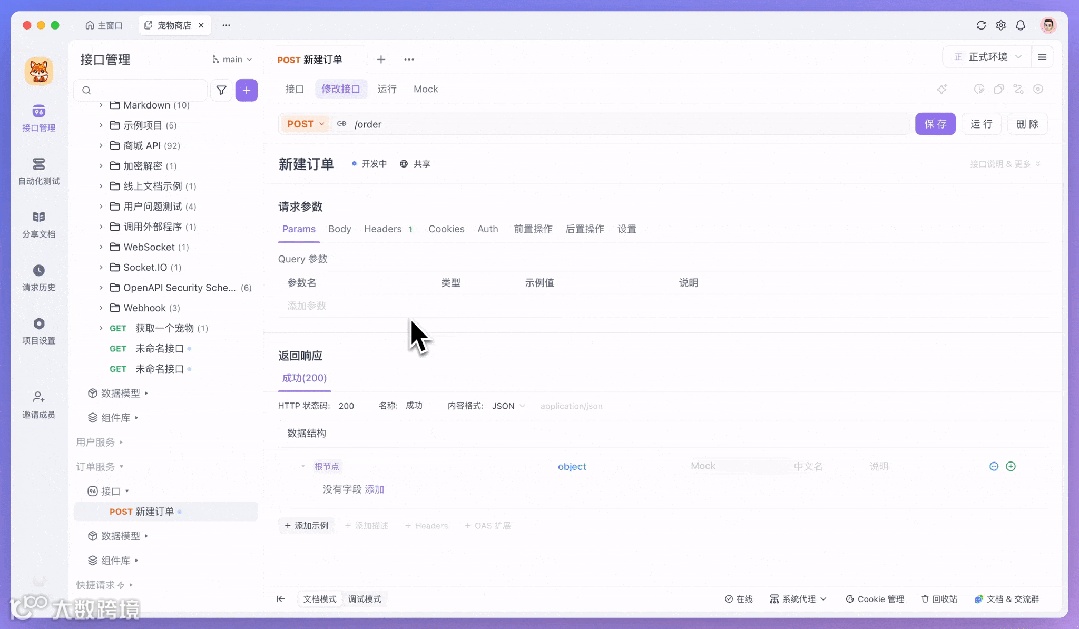This screenshot has height=629, width=1079.
Task: Click the circular target icon in the toolbar
Action: point(1038,89)
